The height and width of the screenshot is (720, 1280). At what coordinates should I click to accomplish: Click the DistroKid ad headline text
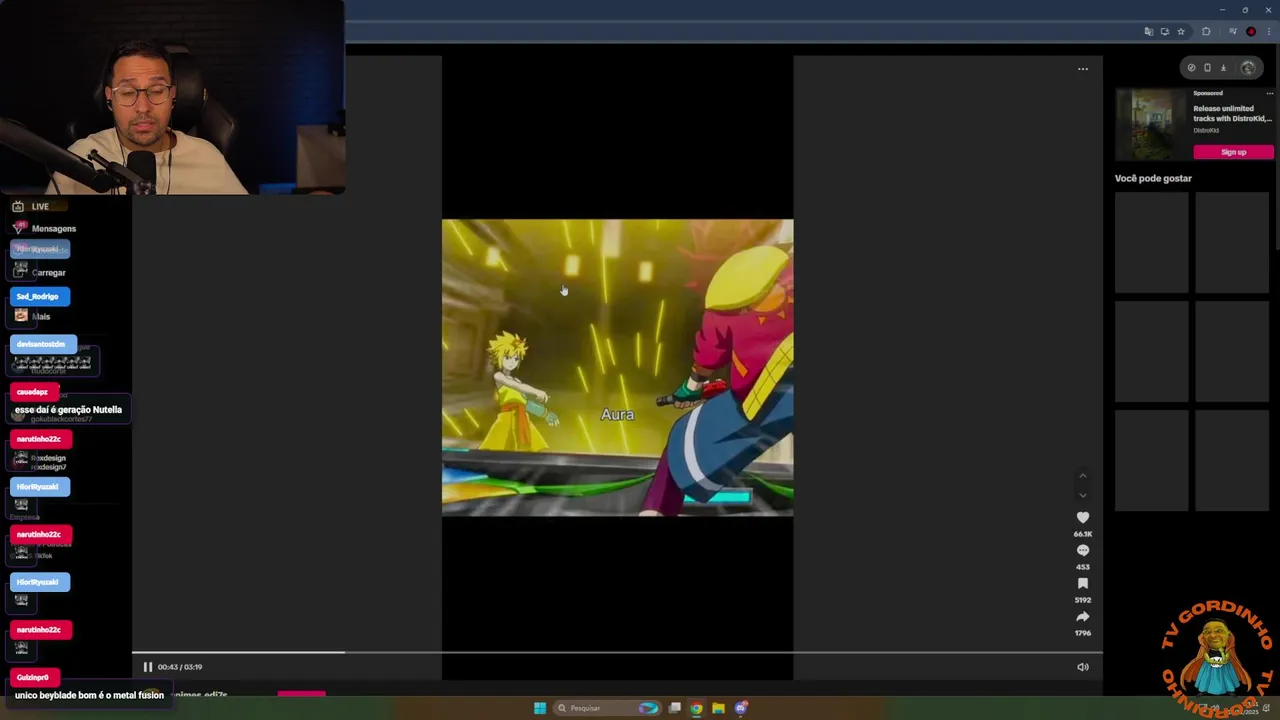1232,113
